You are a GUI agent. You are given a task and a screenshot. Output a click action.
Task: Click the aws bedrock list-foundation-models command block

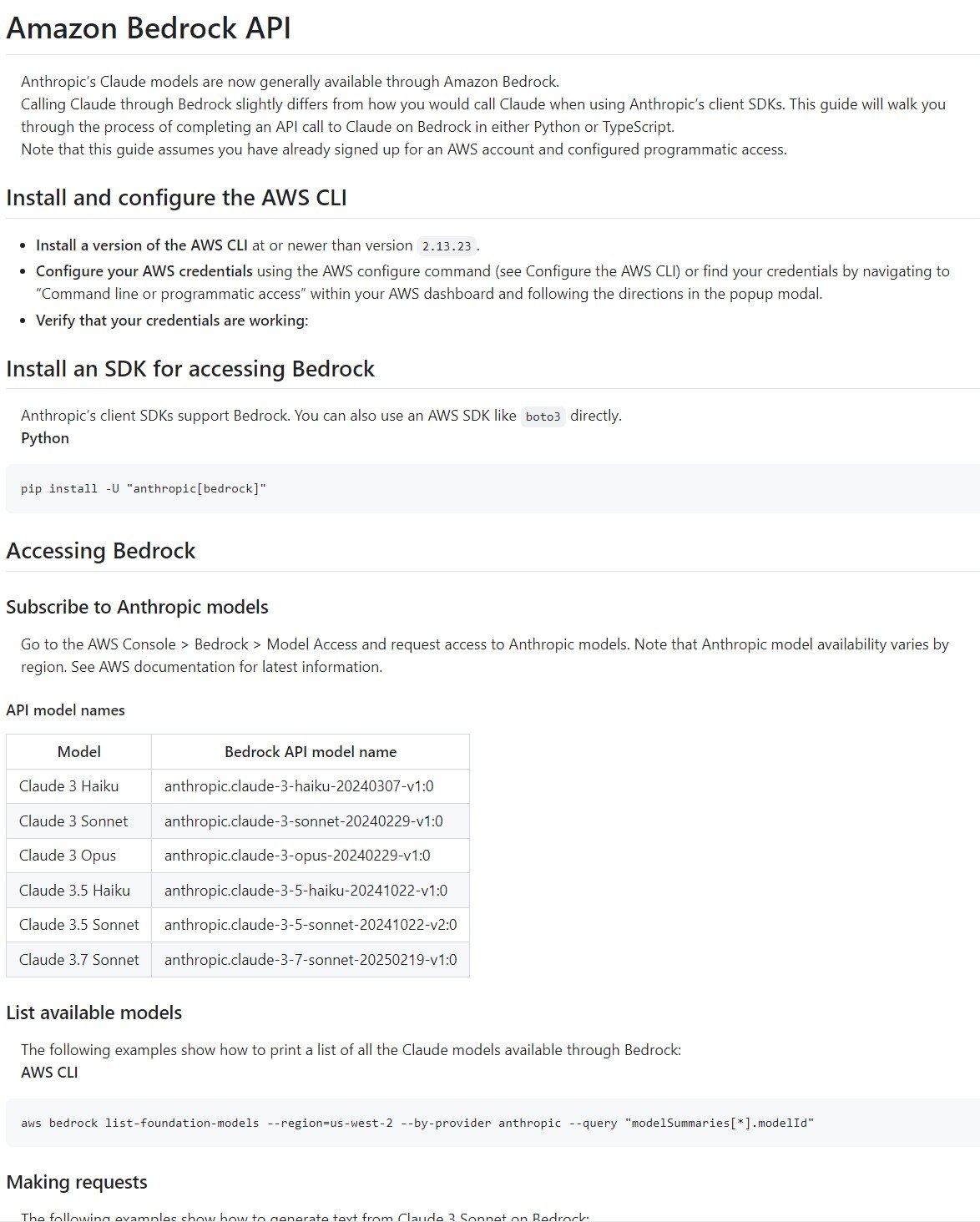[x=417, y=1123]
